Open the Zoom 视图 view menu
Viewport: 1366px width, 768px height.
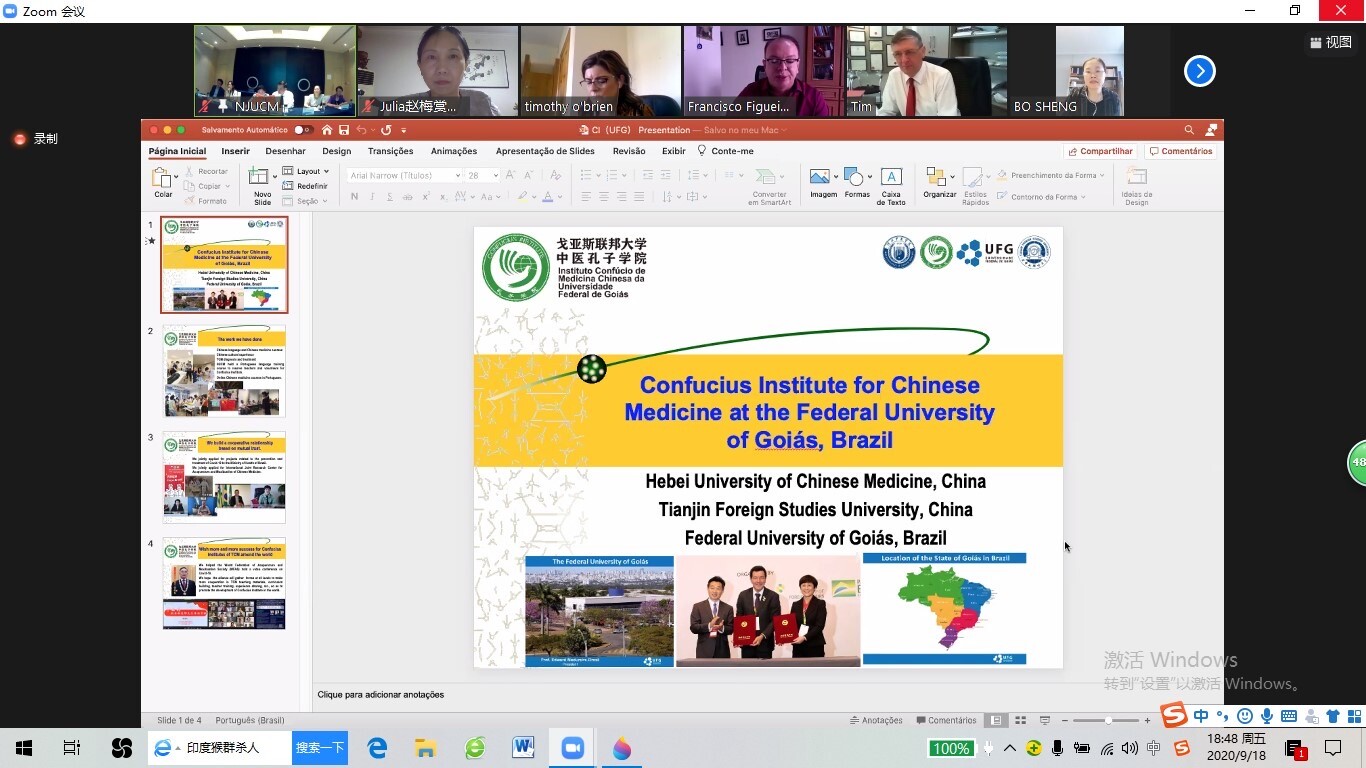[x=1330, y=42]
